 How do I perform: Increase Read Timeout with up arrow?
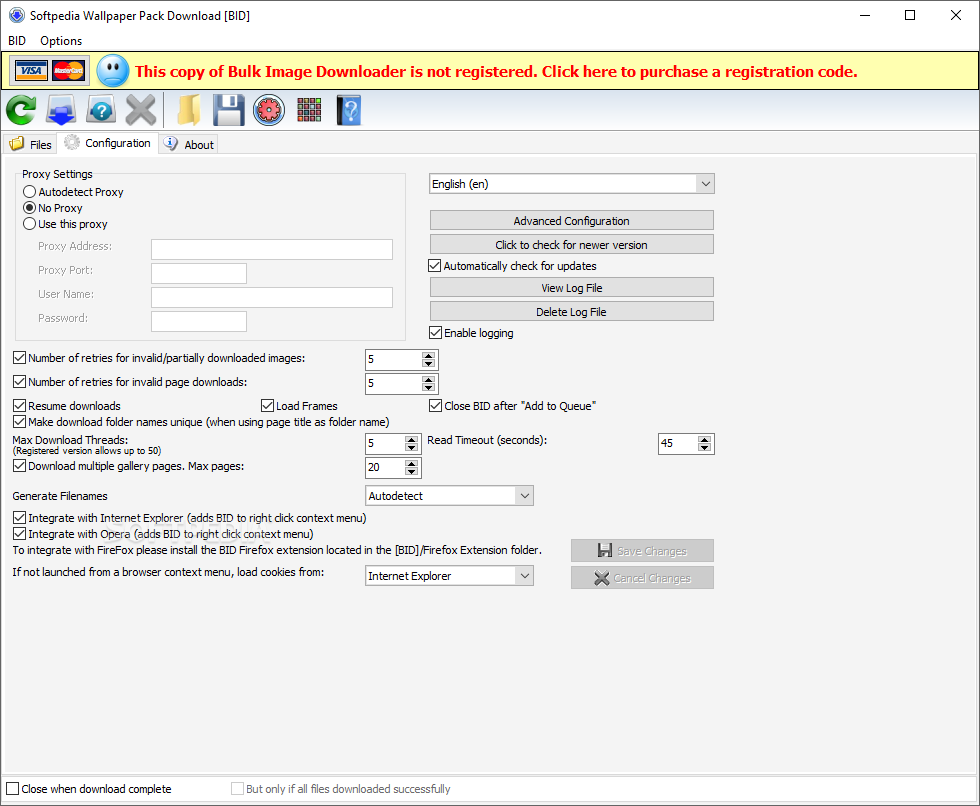[704, 440]
